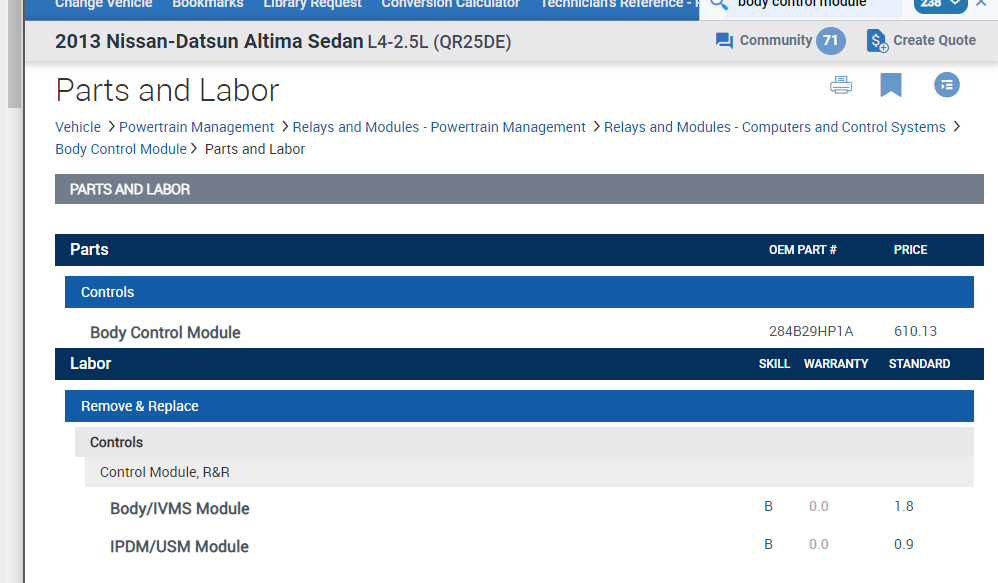The height and width of the screenshot is (583, 998).
Task: Select the Body Control Module part row
Action: (519, 332)
